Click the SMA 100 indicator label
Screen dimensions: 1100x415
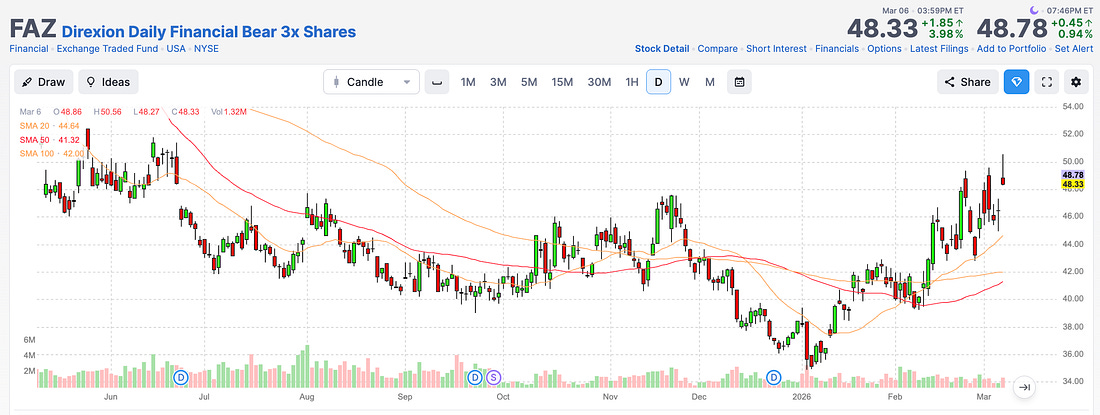[x=52, y=154]
